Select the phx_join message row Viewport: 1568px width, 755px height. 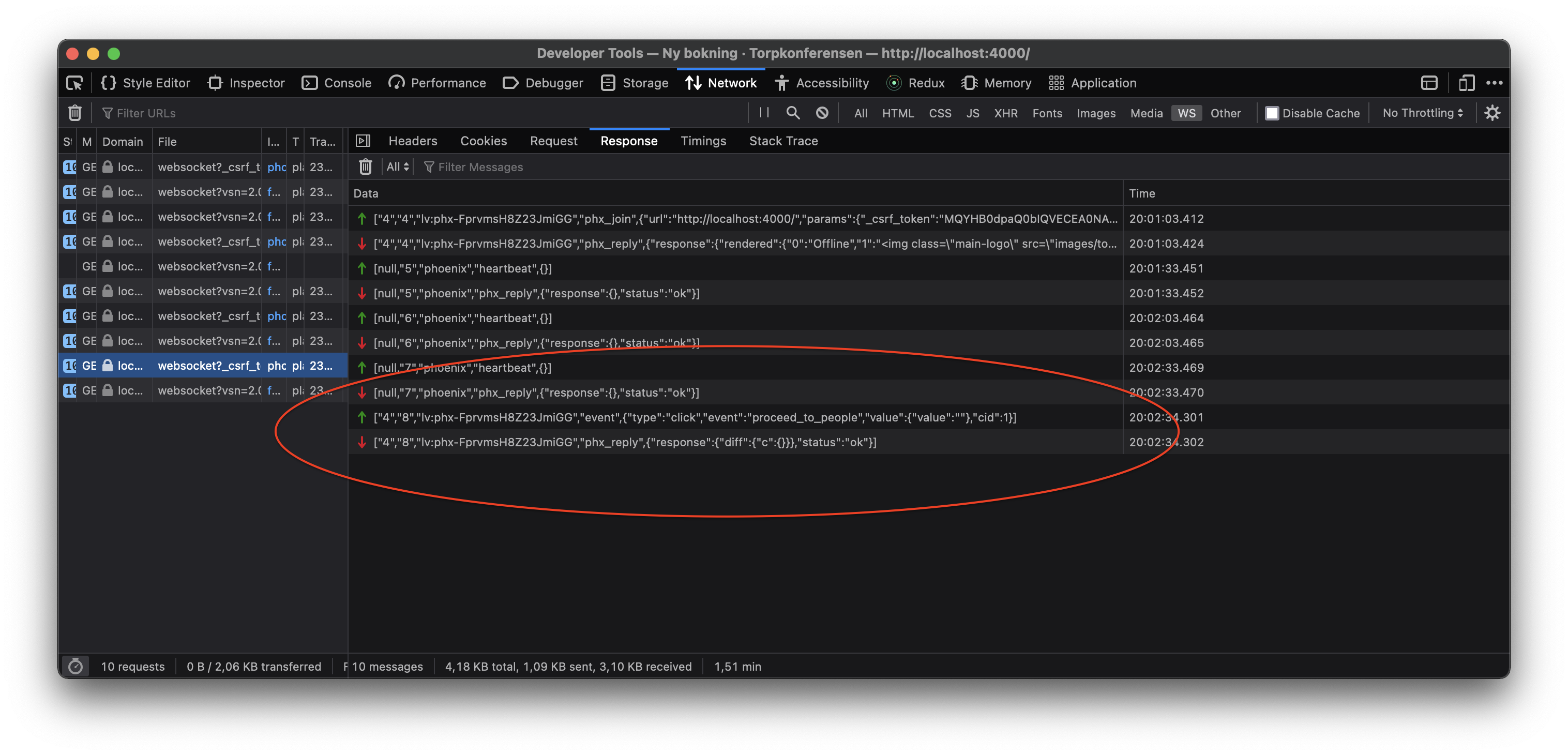click(929, 219)
